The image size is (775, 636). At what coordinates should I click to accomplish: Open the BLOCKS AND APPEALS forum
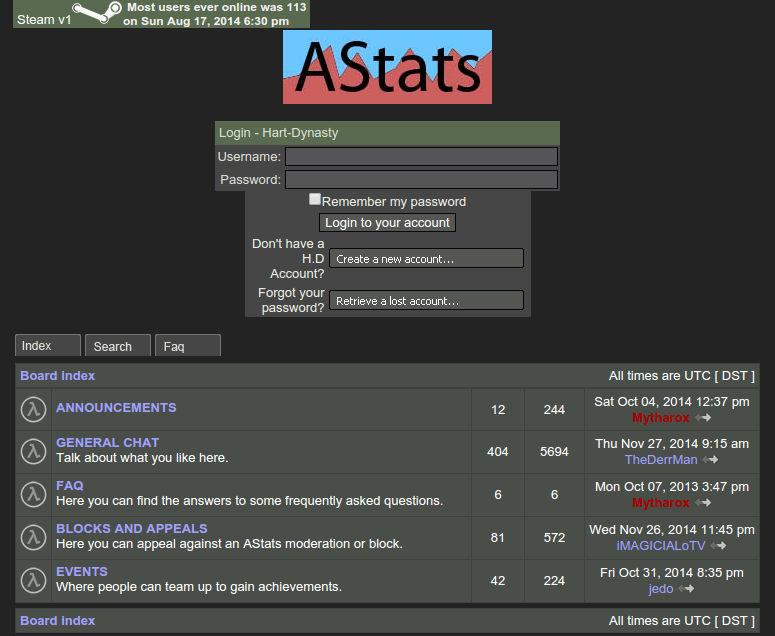pos(131,529)
